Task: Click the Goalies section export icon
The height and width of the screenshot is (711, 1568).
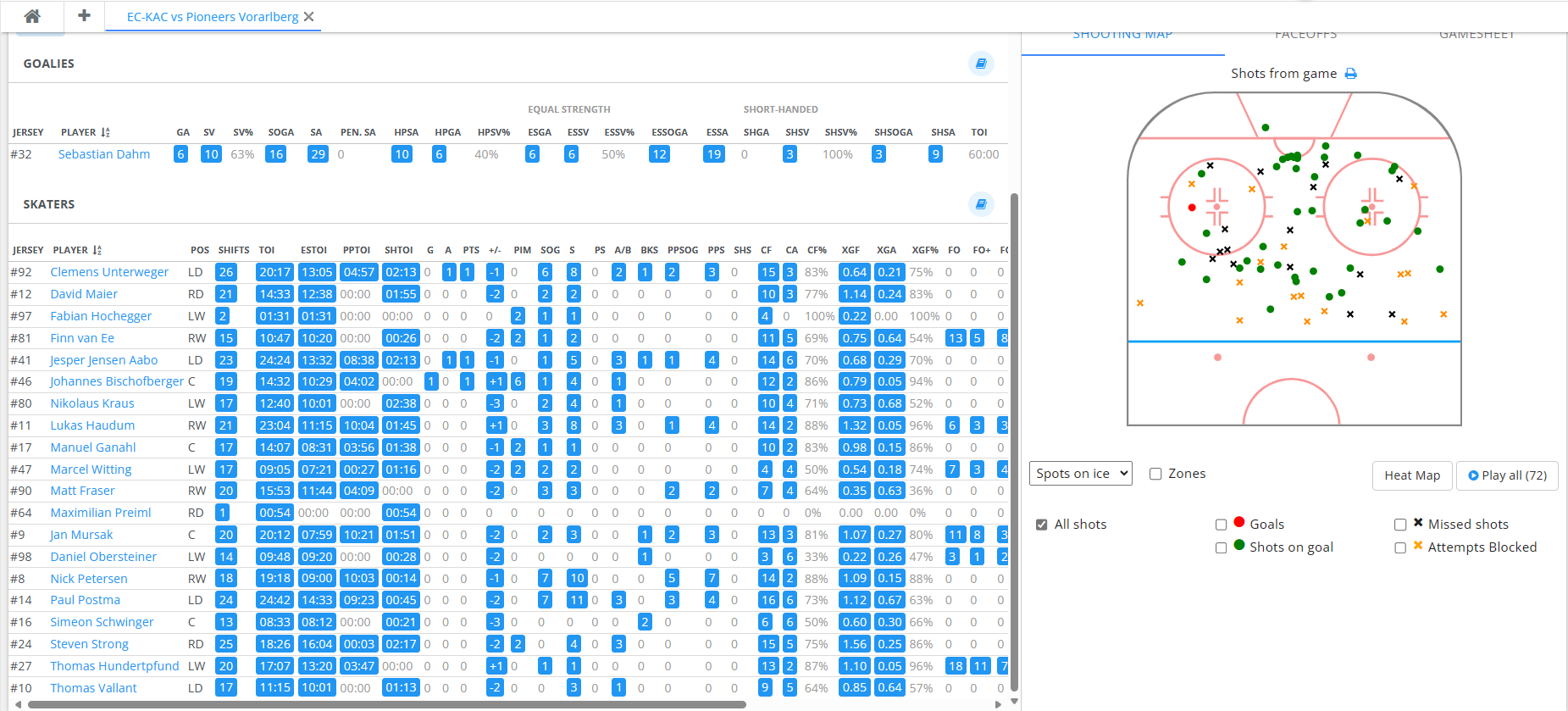Action: (981, 64)
